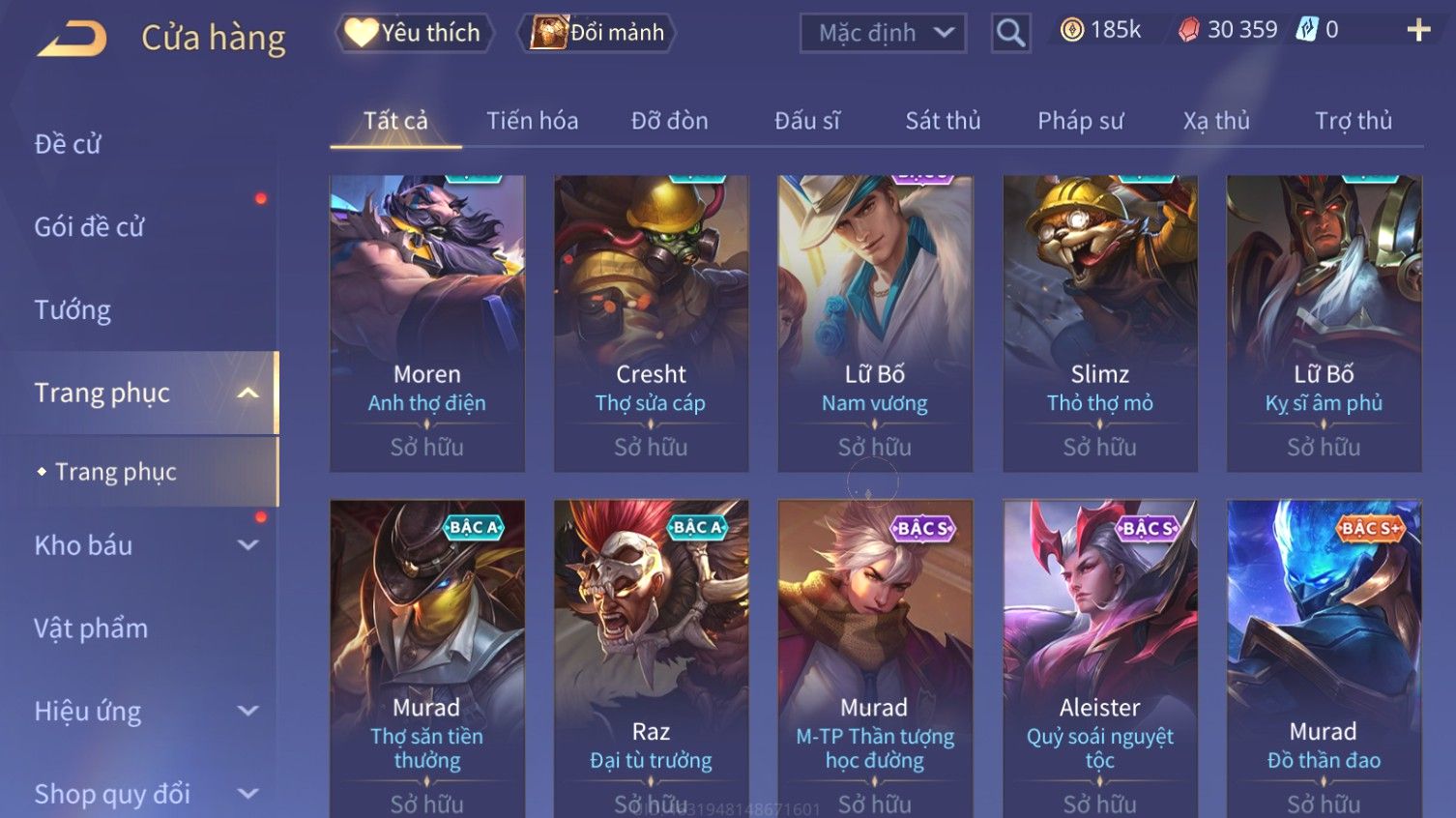Collapse the Trang phục sidebar section
Image resolution: width=1456 pixels, height=818 pixels.
click(x=248, y=393)
